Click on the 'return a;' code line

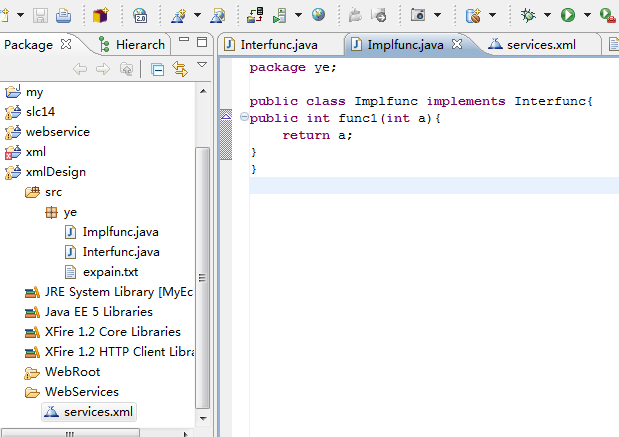click(317, 135)
